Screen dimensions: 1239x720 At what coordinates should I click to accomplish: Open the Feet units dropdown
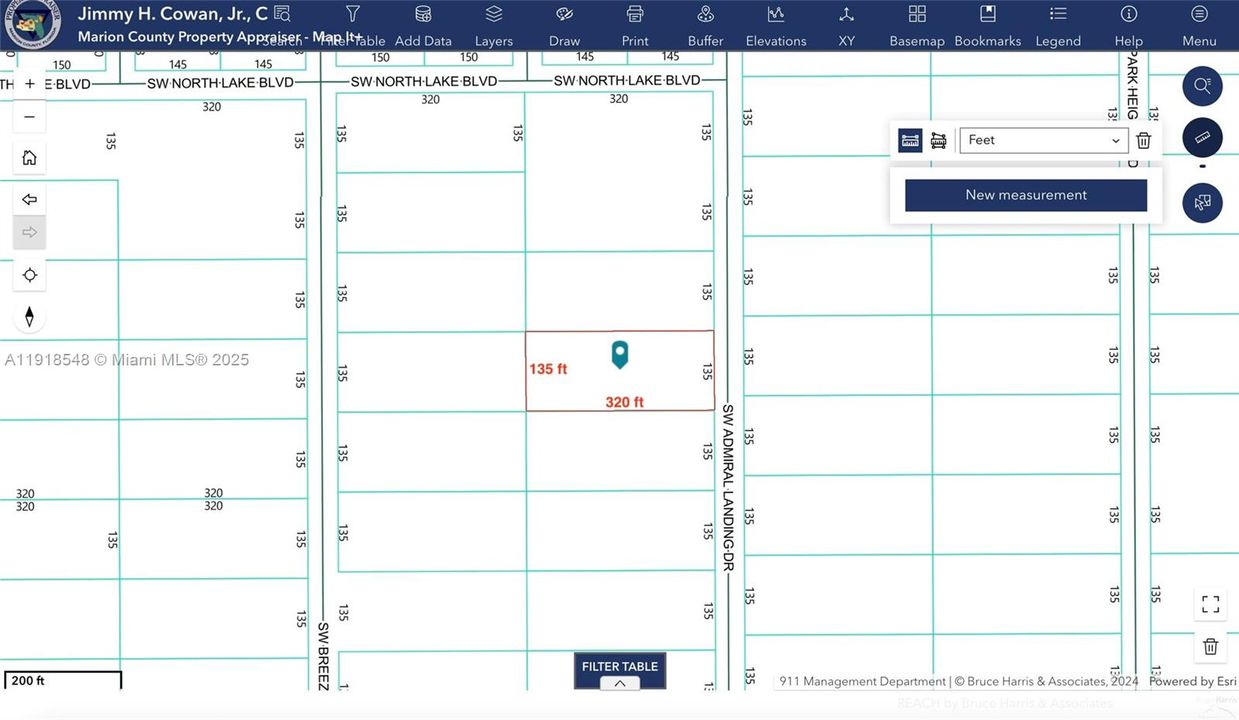(1043, 140)
